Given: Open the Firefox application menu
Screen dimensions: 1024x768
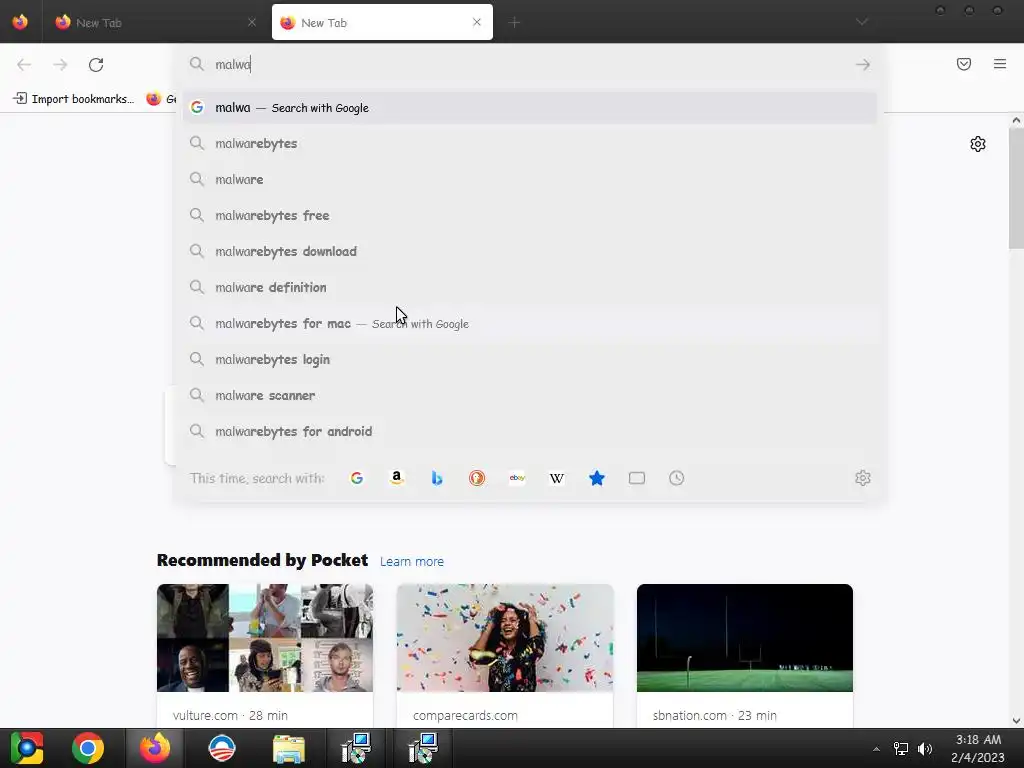Looking at the screenshot, I should [1000, 64].
